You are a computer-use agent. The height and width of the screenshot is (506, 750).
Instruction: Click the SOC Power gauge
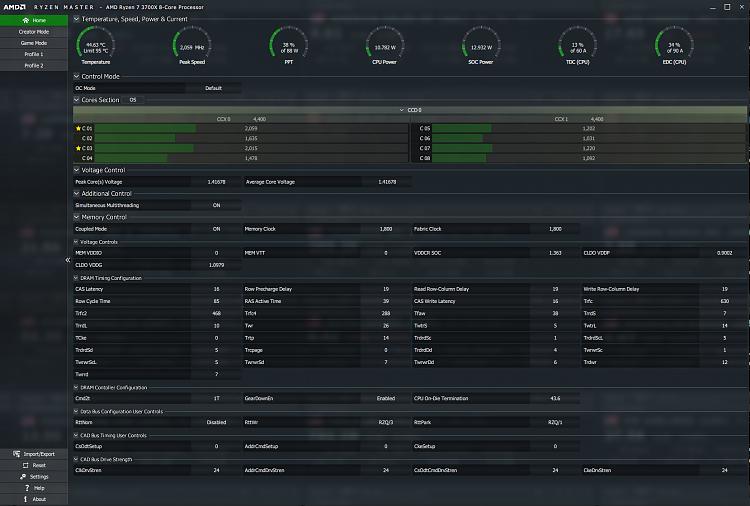point(481,45)
